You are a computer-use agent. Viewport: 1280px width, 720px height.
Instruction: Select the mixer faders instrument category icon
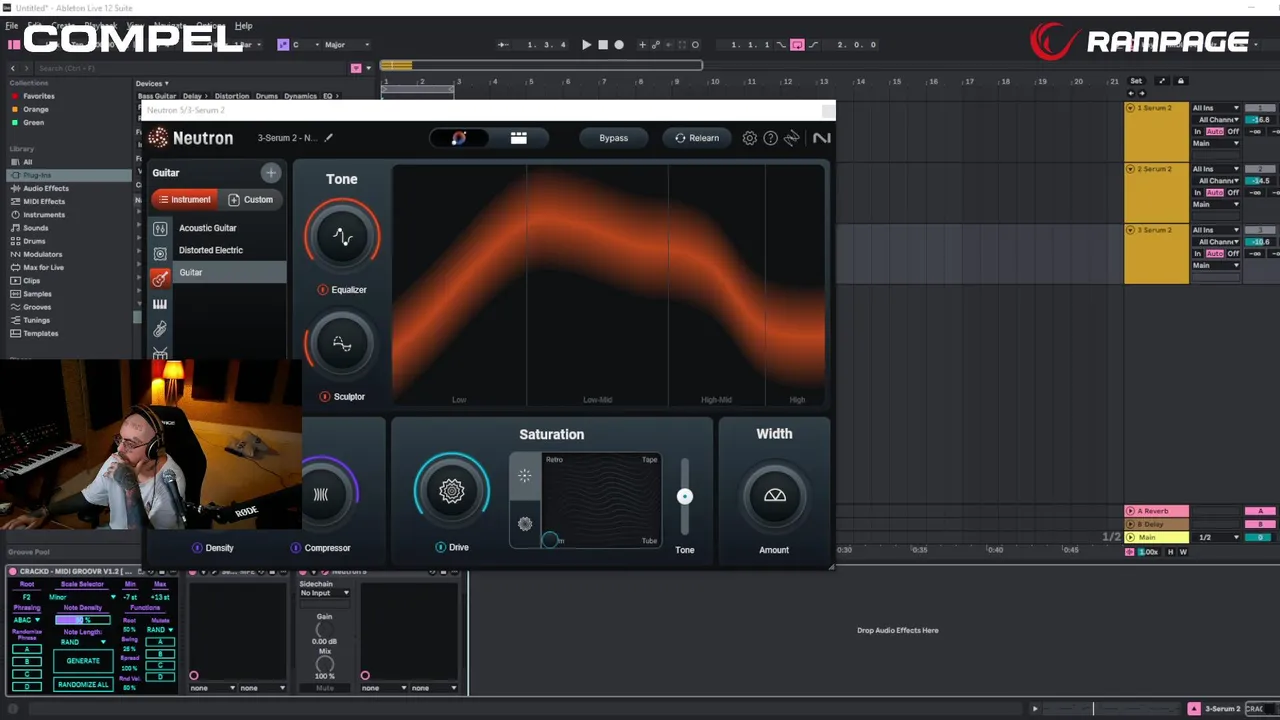pyautogui.click(x=160, y=229)
